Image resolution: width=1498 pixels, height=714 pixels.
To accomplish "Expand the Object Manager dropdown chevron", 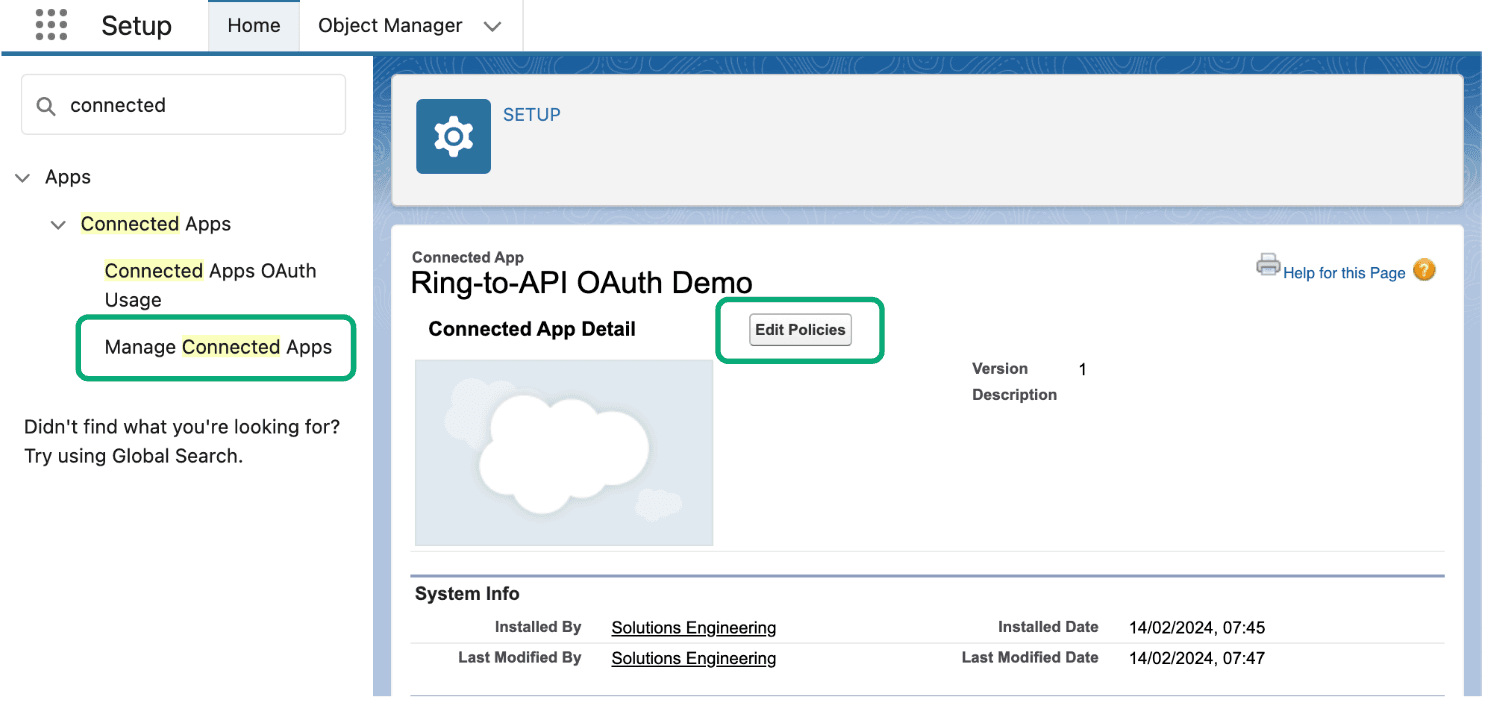I will point(492,27).
